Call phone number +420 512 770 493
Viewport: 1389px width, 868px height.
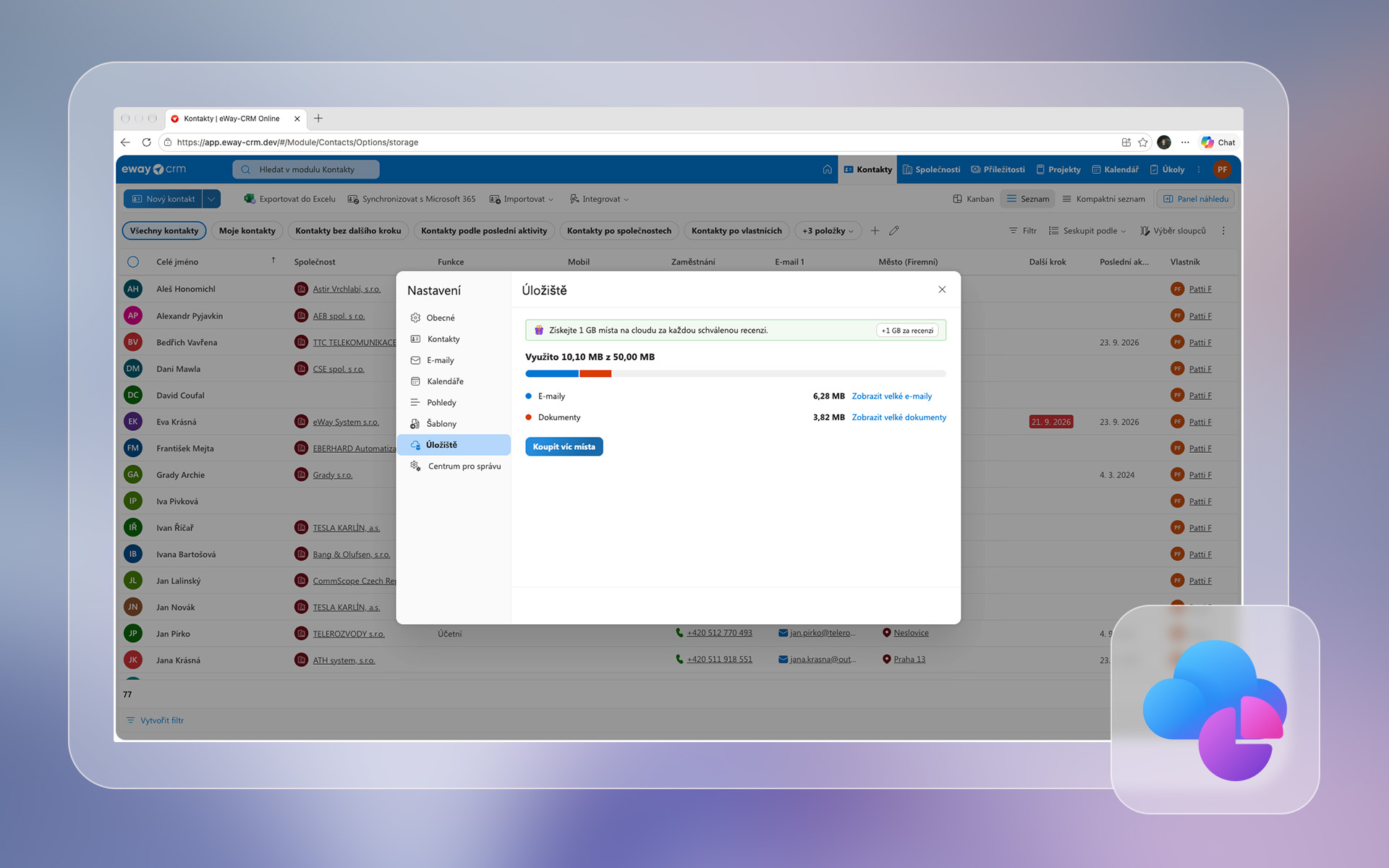point(719,633)
